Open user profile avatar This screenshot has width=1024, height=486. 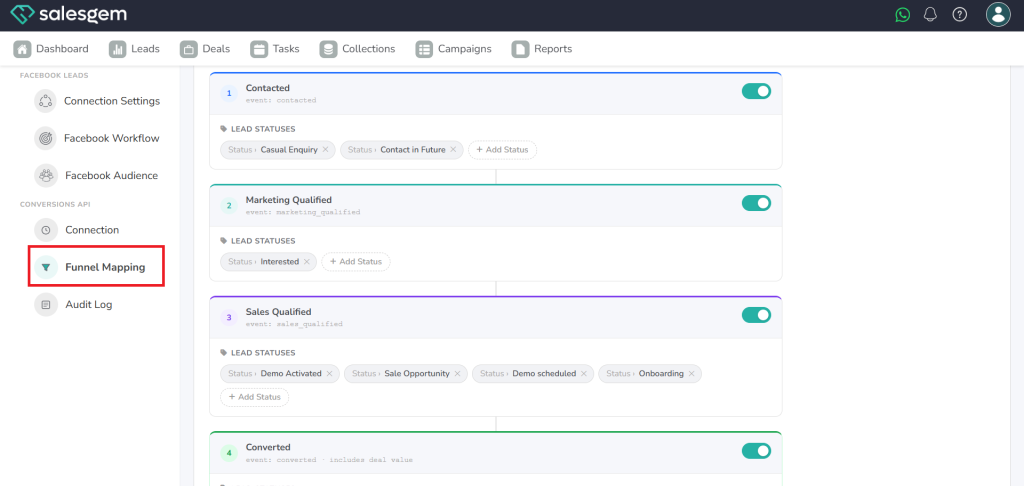click(998, 14)
